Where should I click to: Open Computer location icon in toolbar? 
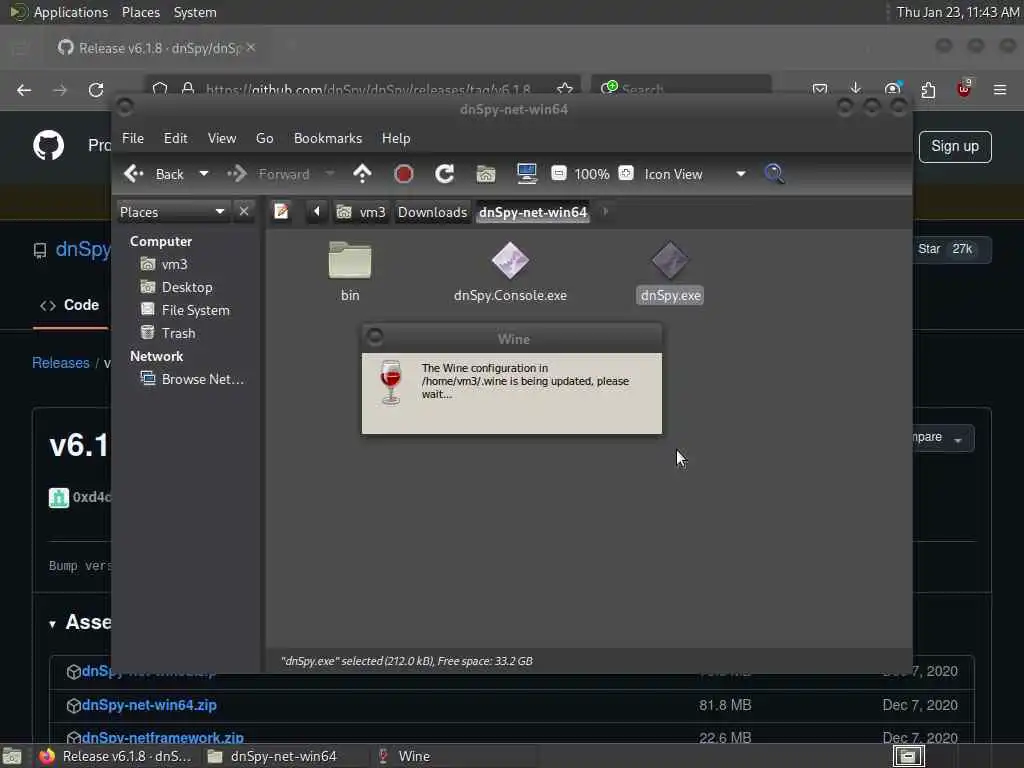click(526, 174)
